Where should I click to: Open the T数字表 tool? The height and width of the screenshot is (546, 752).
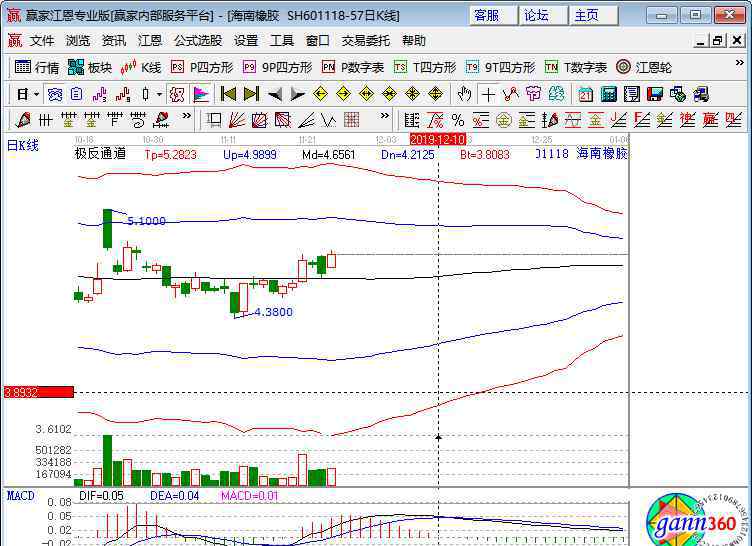click(576, 68)
